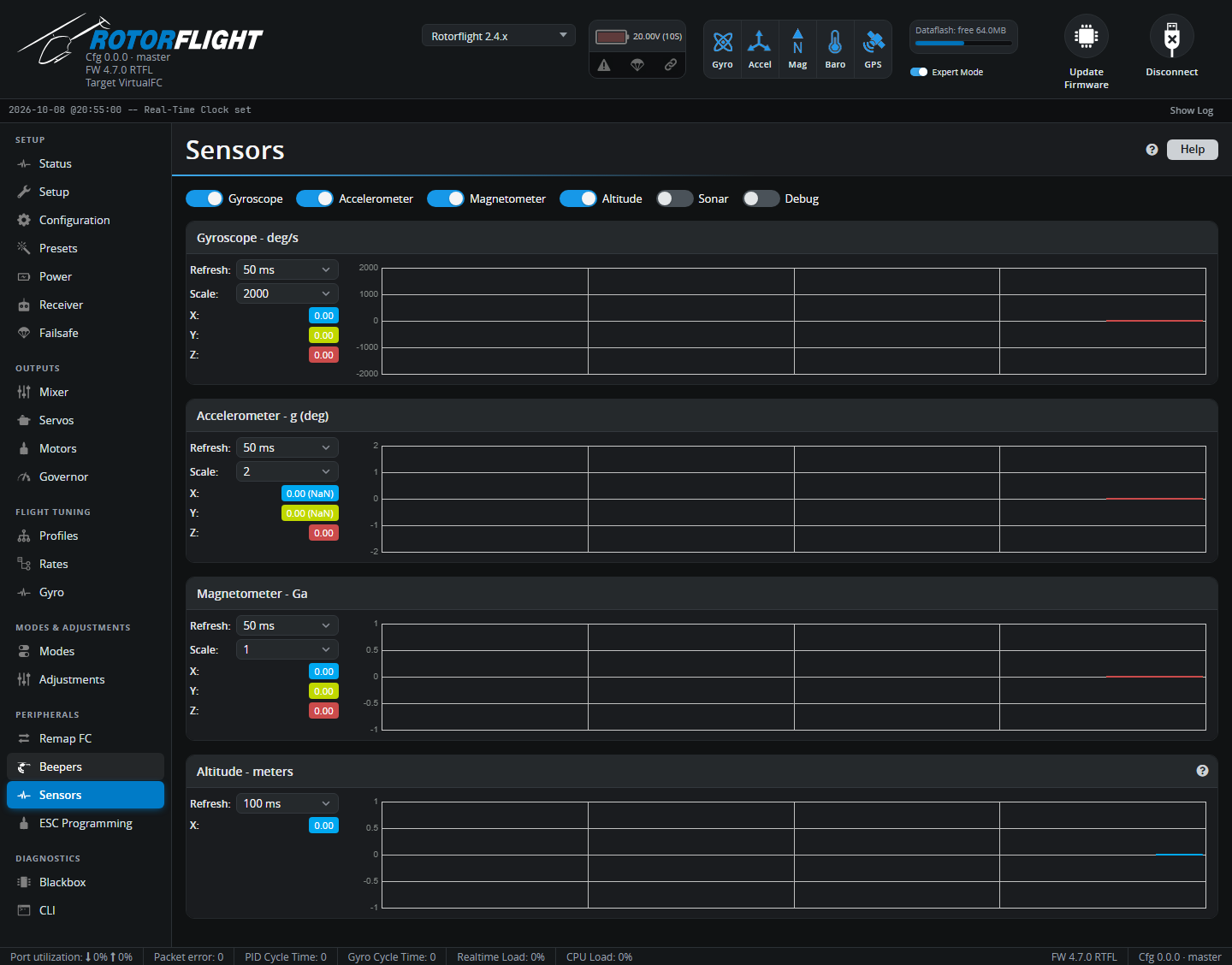Click the parachute failsafe icon
Image resolution: width=1232 pixels, height=965 pixels.
pos(637,65)
